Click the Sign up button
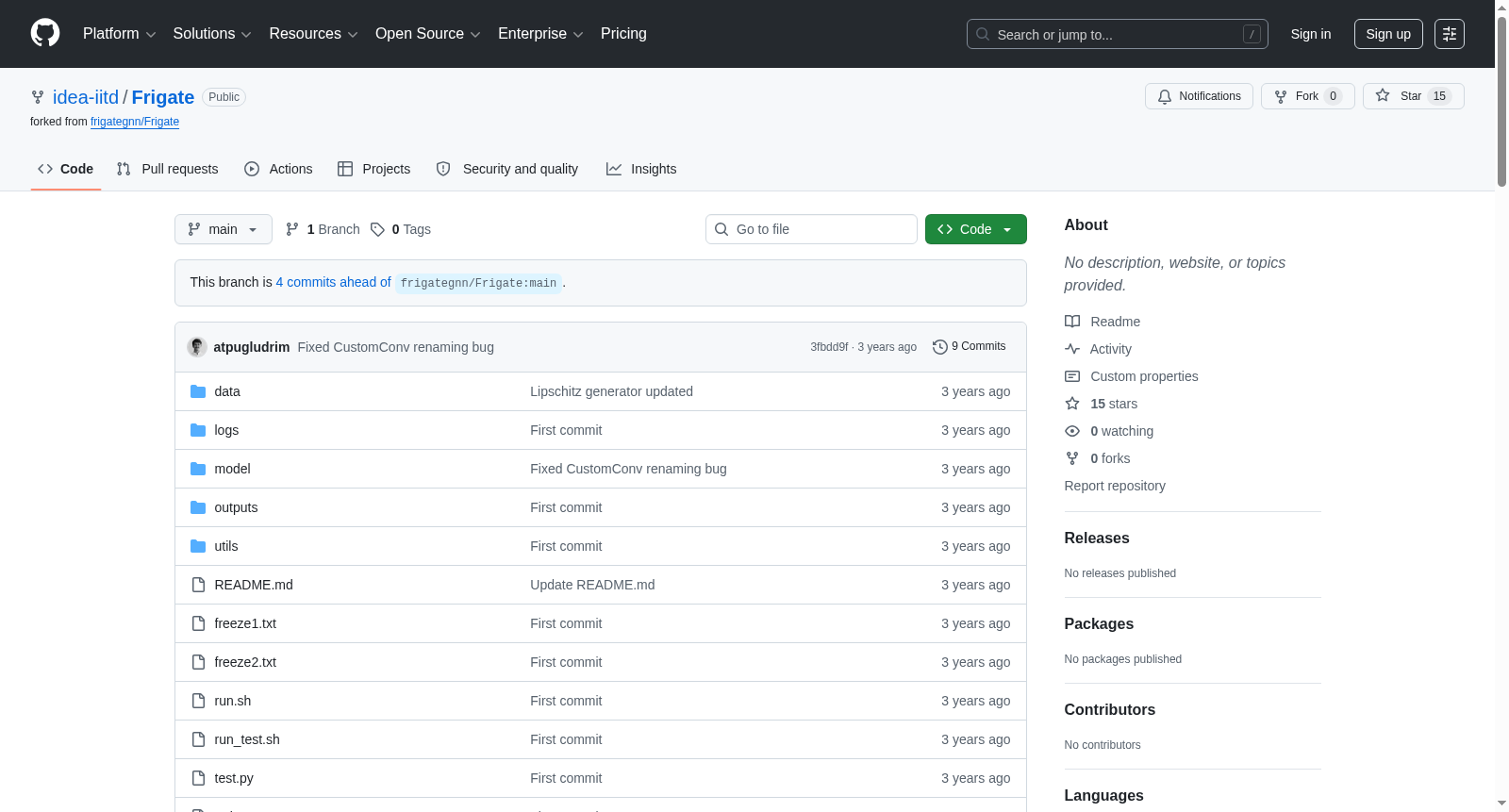 pyautogui.click(x=1388, y=34)
